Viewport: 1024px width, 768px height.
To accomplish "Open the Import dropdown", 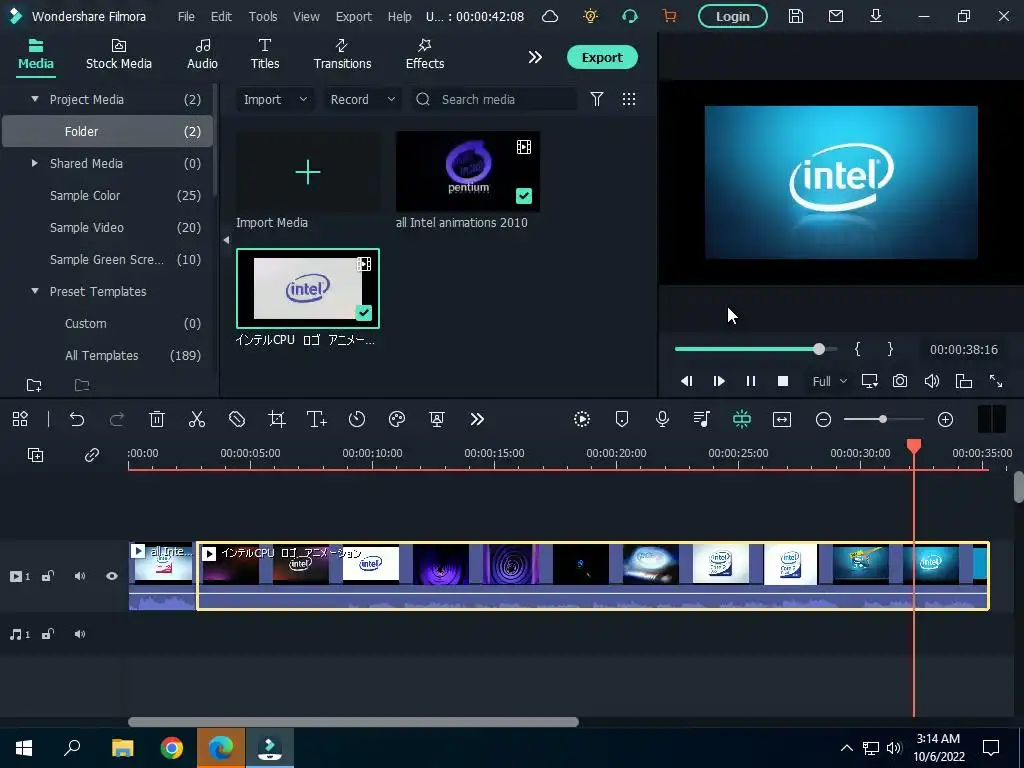I will tap(275, 99).
